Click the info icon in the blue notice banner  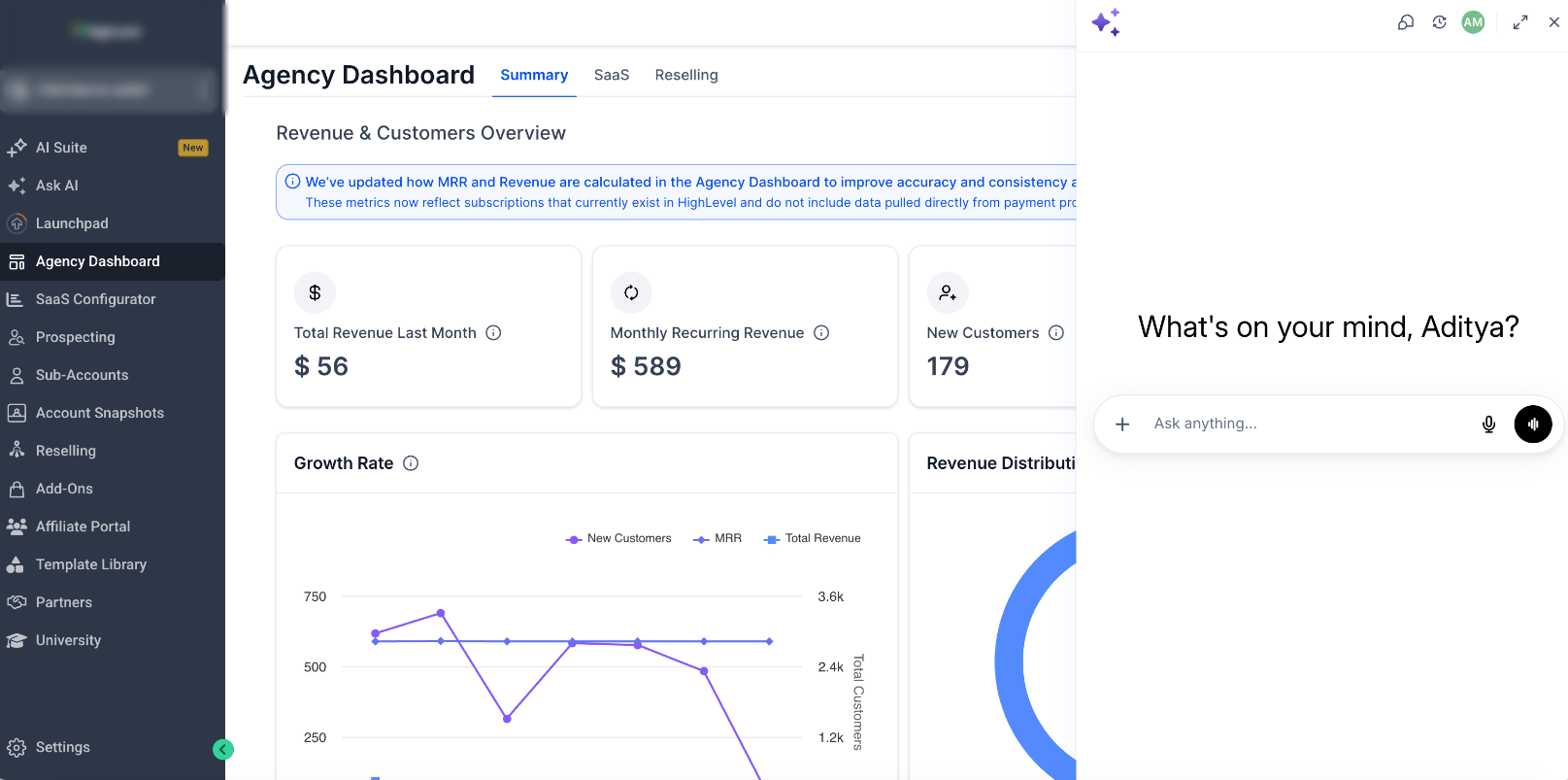tap(292, 181)
